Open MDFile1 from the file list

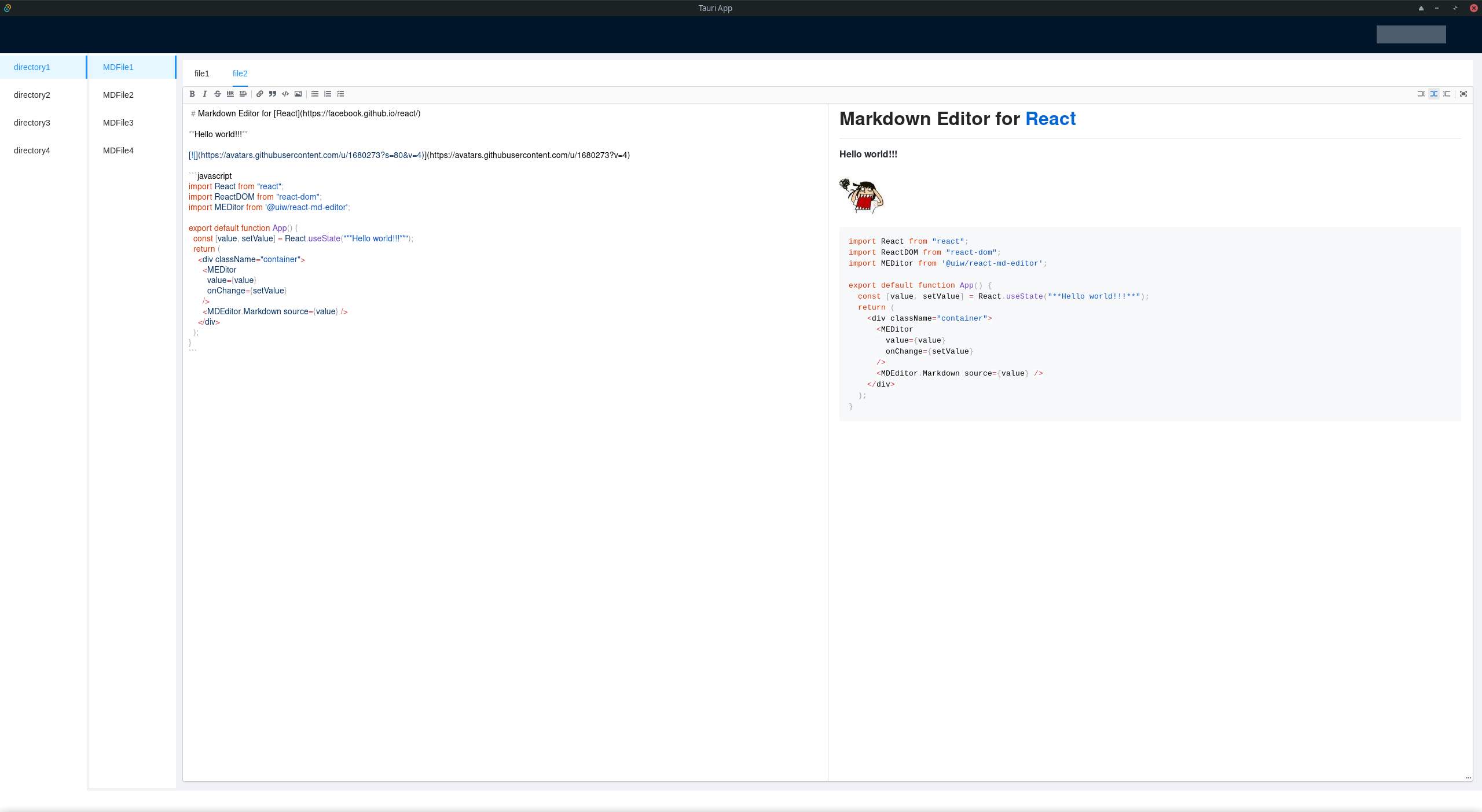tap(133, 67)
